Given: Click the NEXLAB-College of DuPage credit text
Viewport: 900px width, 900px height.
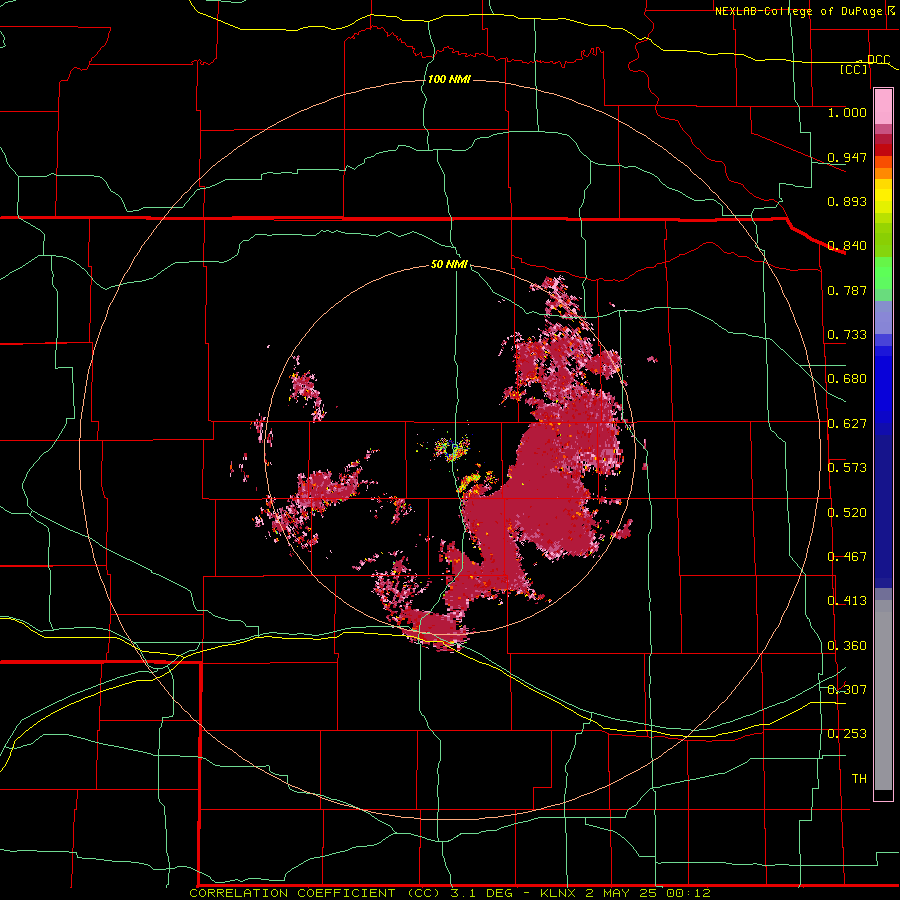Looking at the screenshot, I should pos(798,11).
